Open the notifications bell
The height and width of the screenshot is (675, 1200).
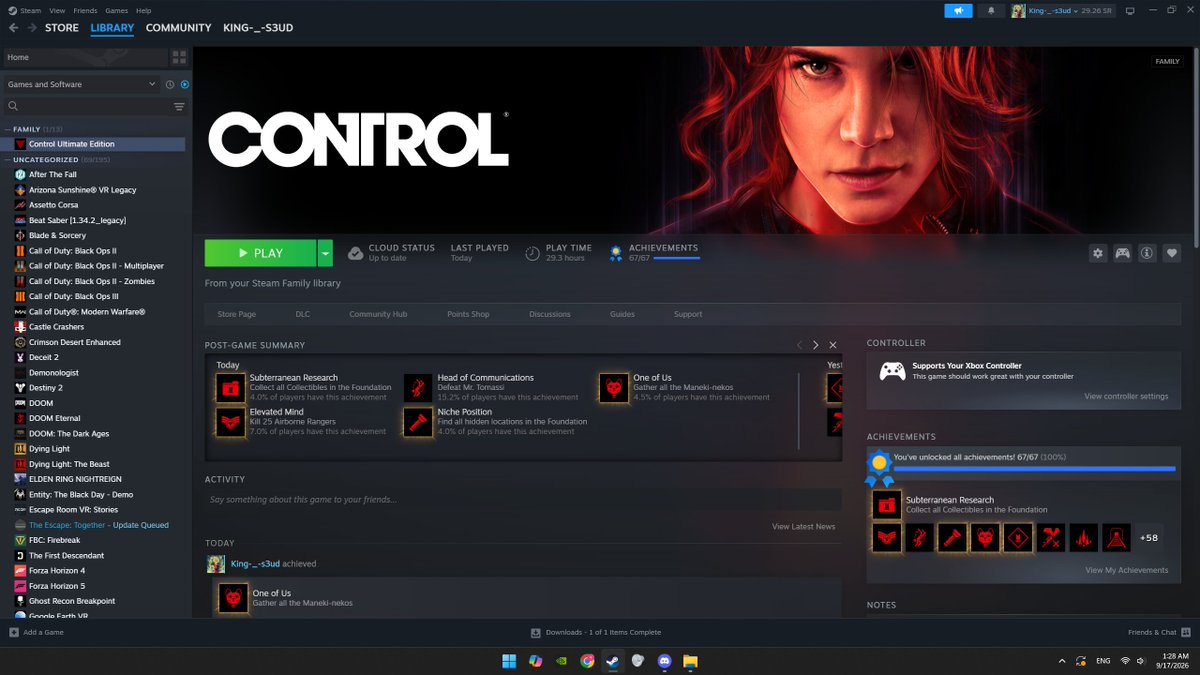991,10
